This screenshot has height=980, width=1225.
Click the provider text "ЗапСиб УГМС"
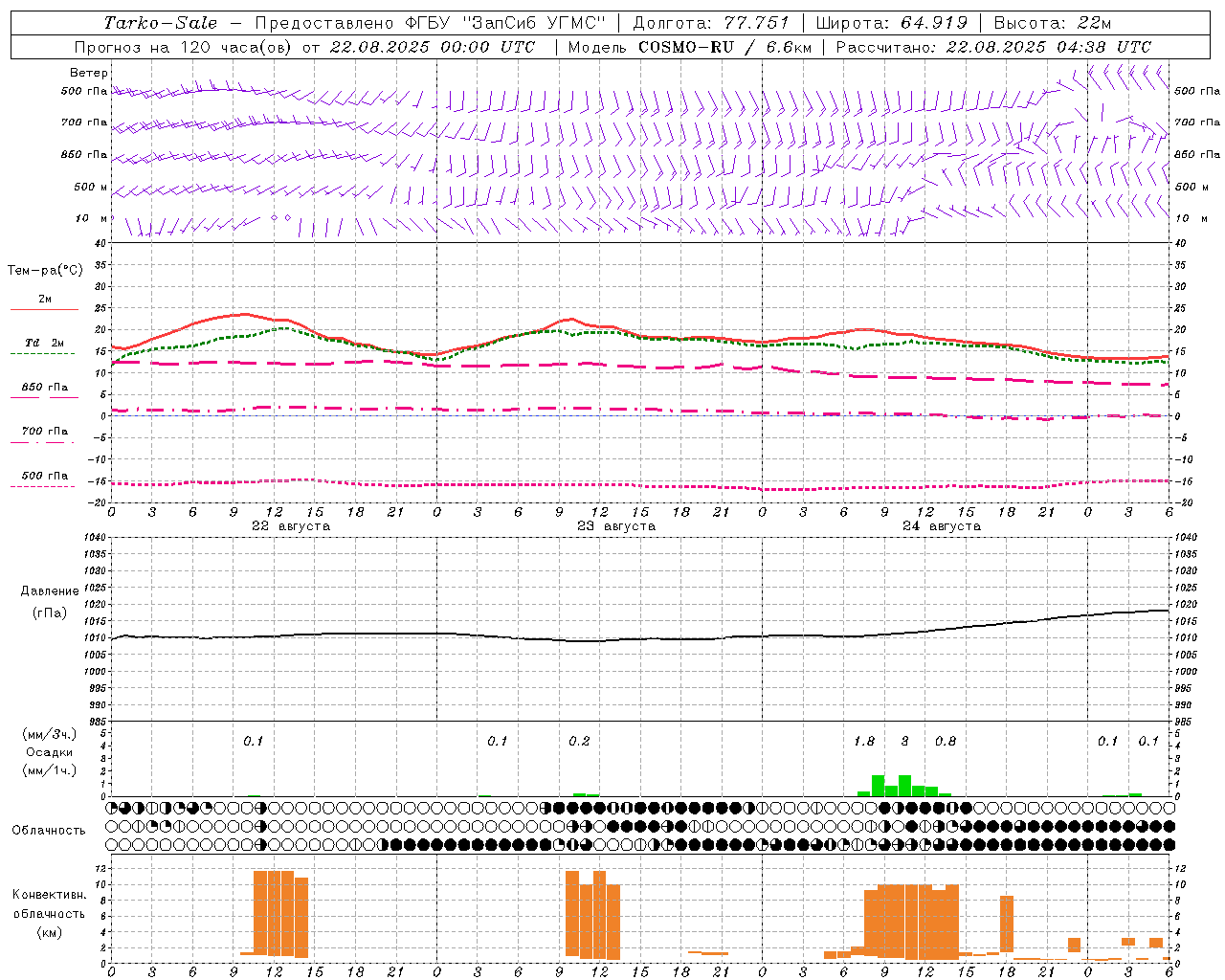pyautogui.click(x=536, y=23)
